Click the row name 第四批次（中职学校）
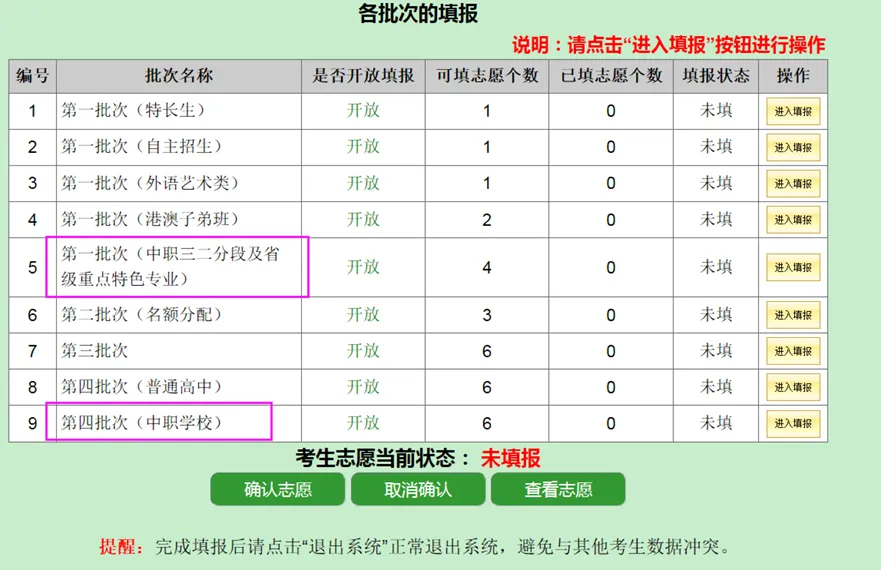This screenshot has width=881, height=570. click(142, 422)
